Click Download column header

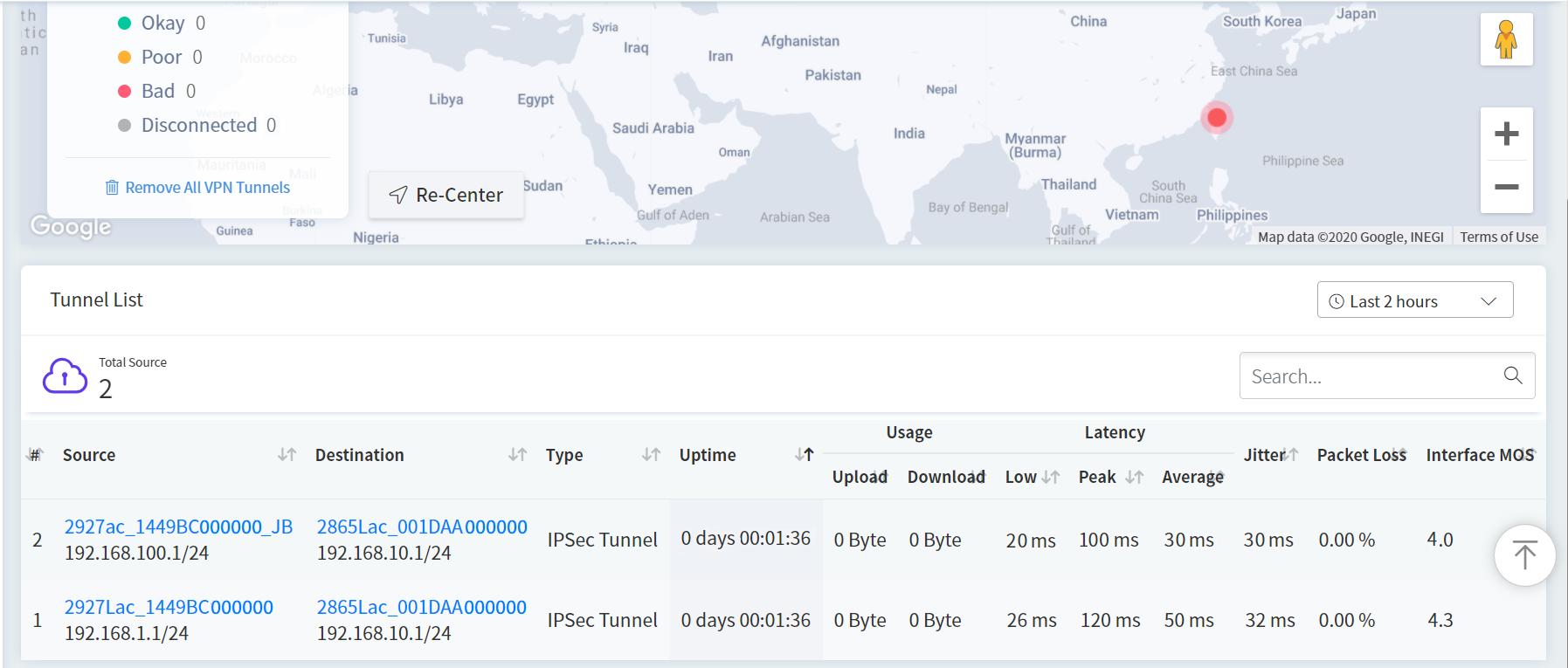[946, 477]
